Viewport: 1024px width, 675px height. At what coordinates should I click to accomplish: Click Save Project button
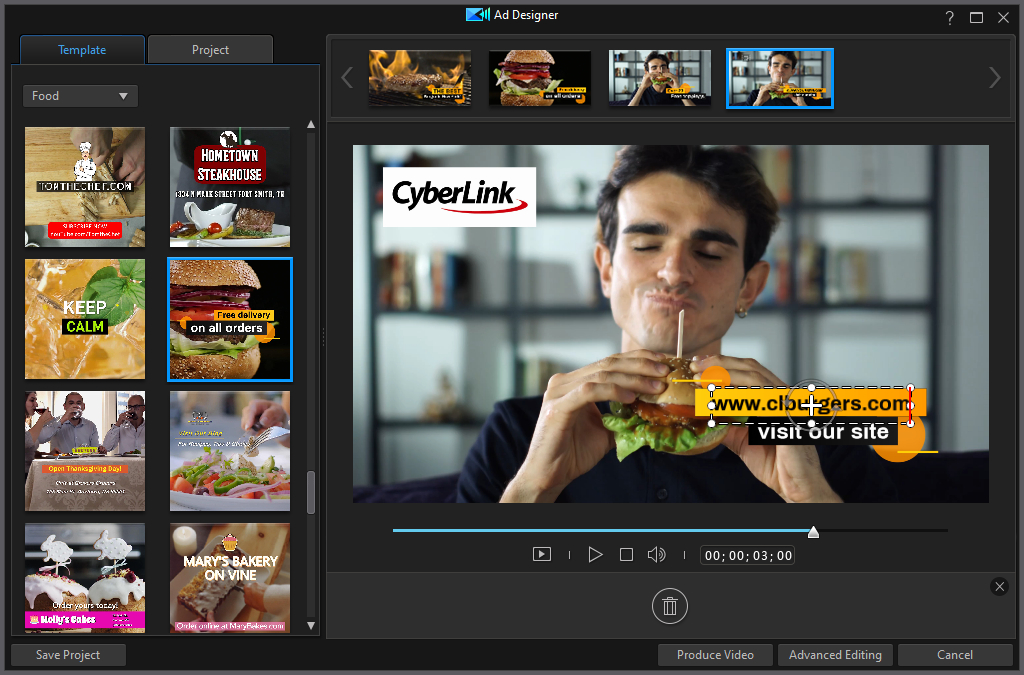[x=68, y=655]
